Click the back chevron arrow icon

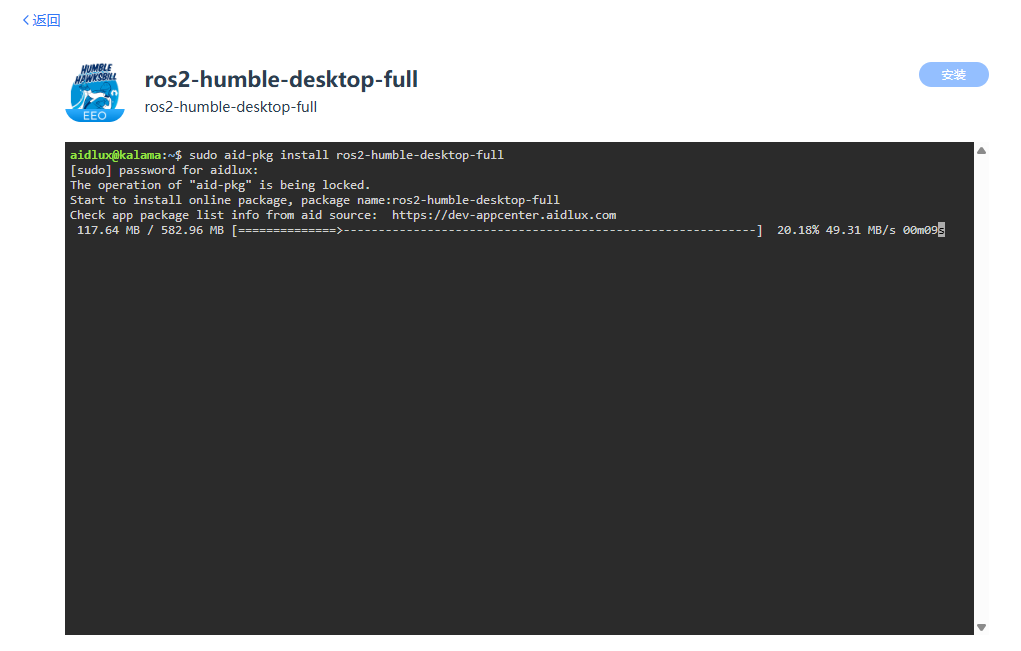click(x=25, y=20)
